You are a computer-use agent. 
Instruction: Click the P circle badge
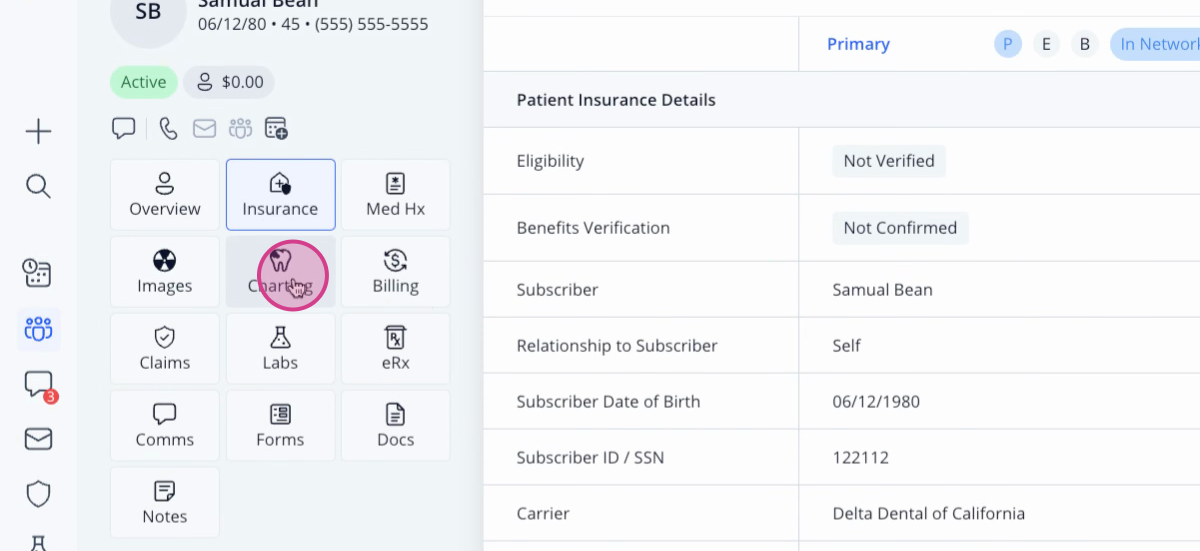1008,44
